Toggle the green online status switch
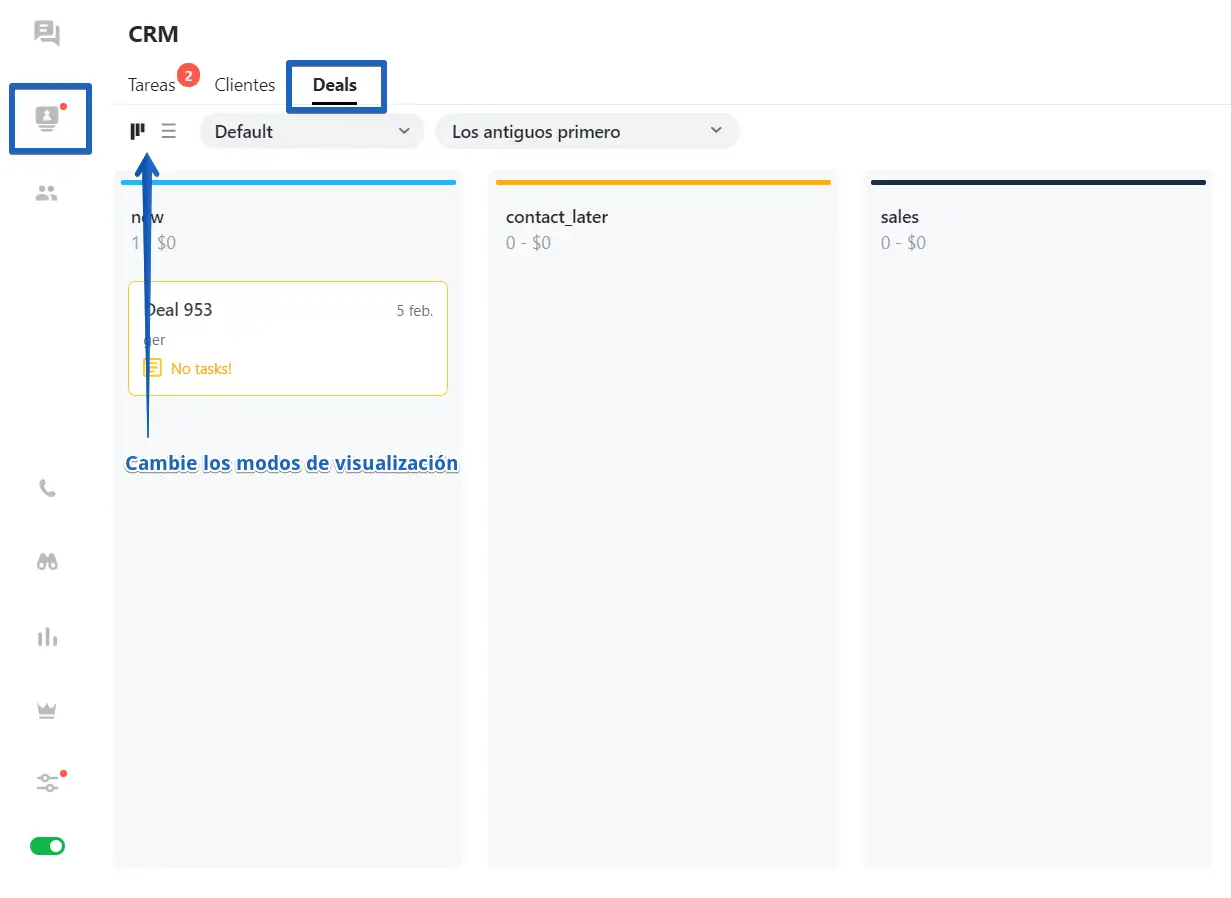Viewport: 1231px width, 898px height. (x=47, y=846)
